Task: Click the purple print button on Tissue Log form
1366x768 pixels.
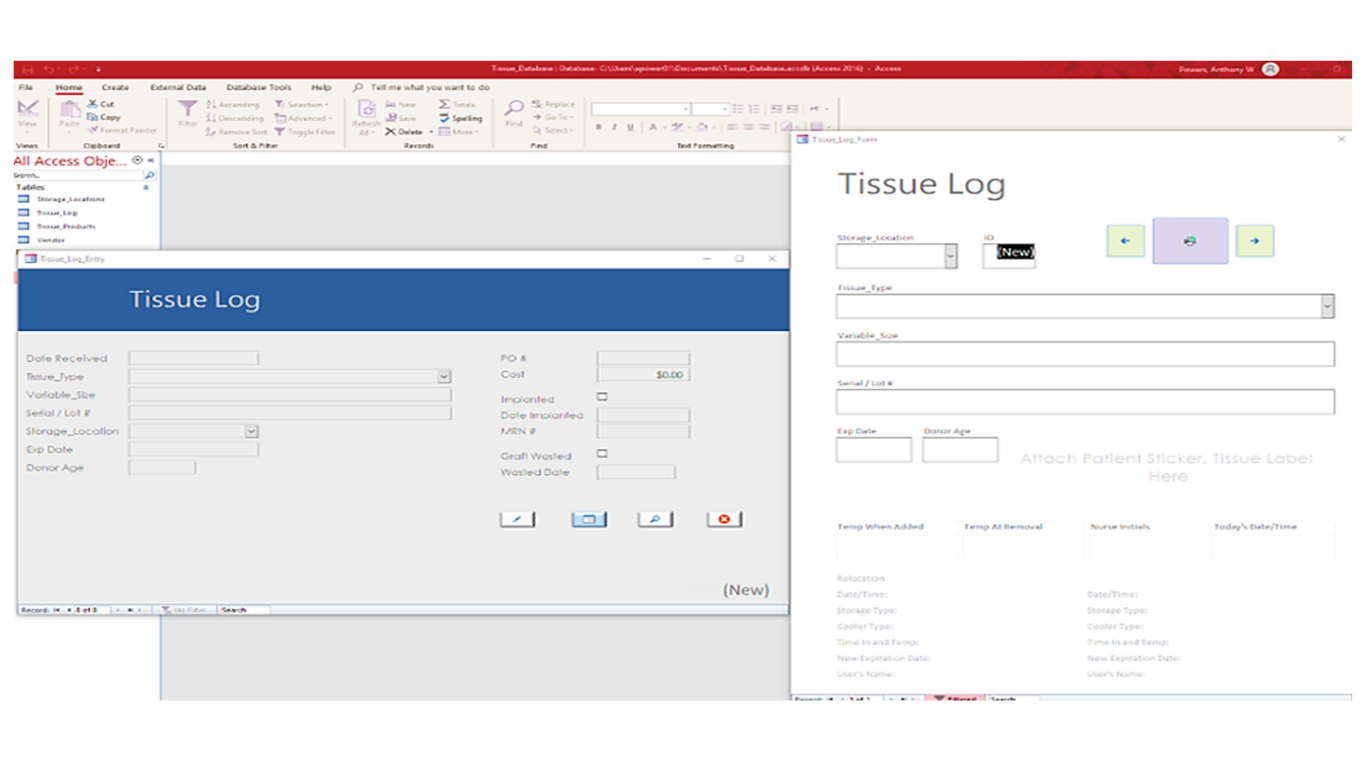Action: 1190,241
